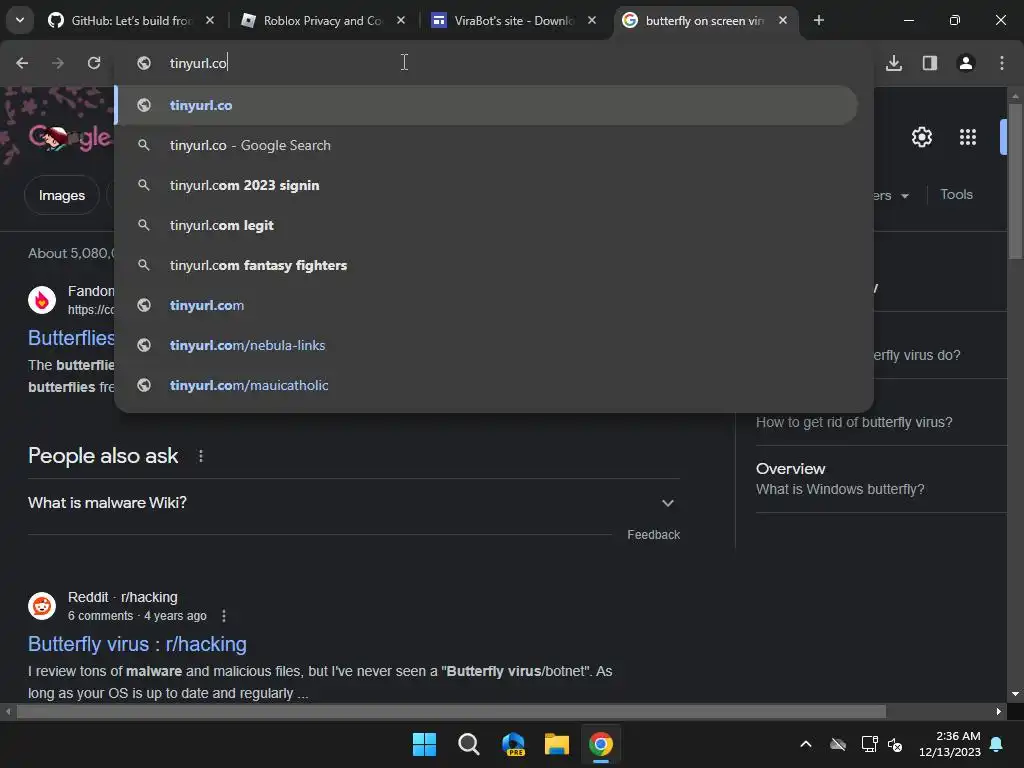1024x768 pixels.
Task: Close the Roblox Privacy tab
Action: pyautogui.click(x=401, y=20)
